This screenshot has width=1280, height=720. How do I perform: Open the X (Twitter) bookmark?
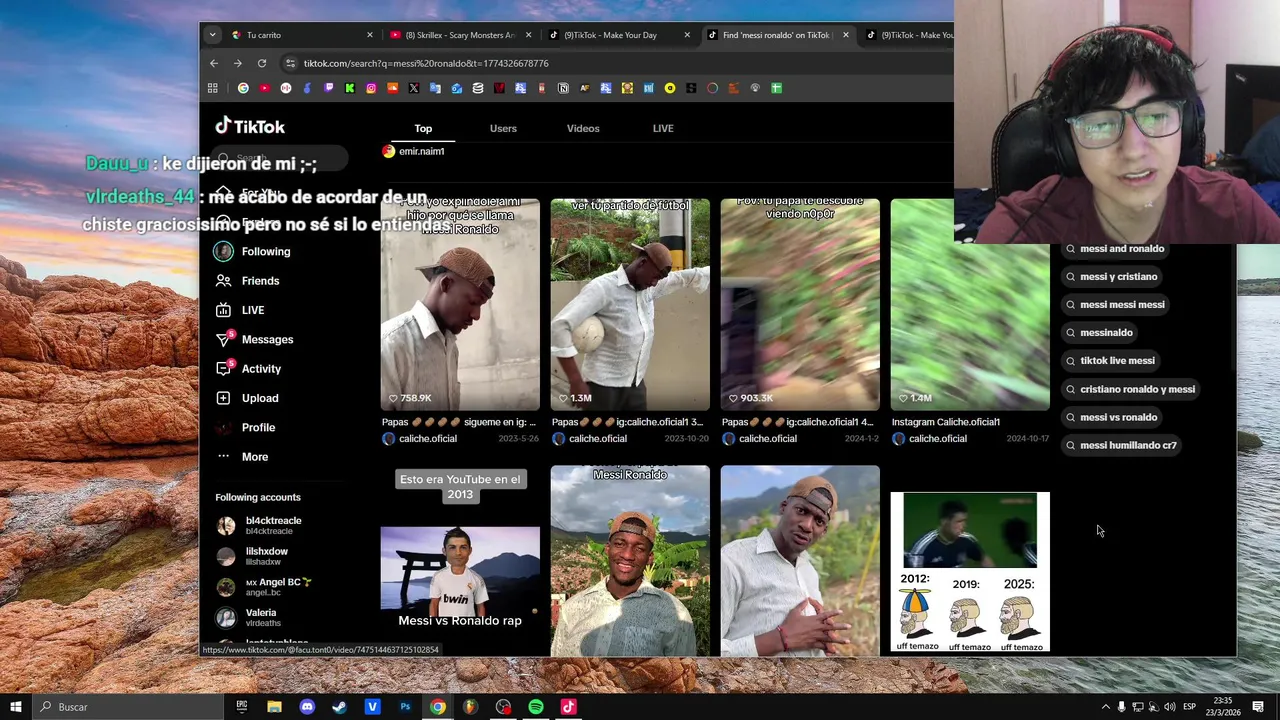pyautogui.click(x=414, y=88)
